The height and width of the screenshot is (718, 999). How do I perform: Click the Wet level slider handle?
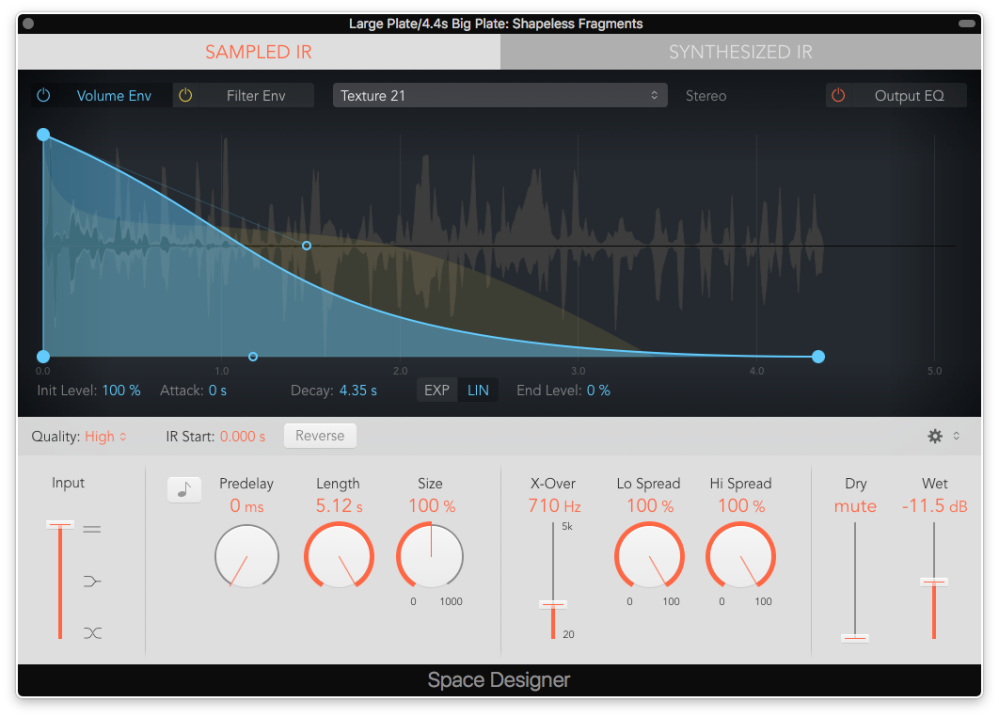(x=934, y=581)
